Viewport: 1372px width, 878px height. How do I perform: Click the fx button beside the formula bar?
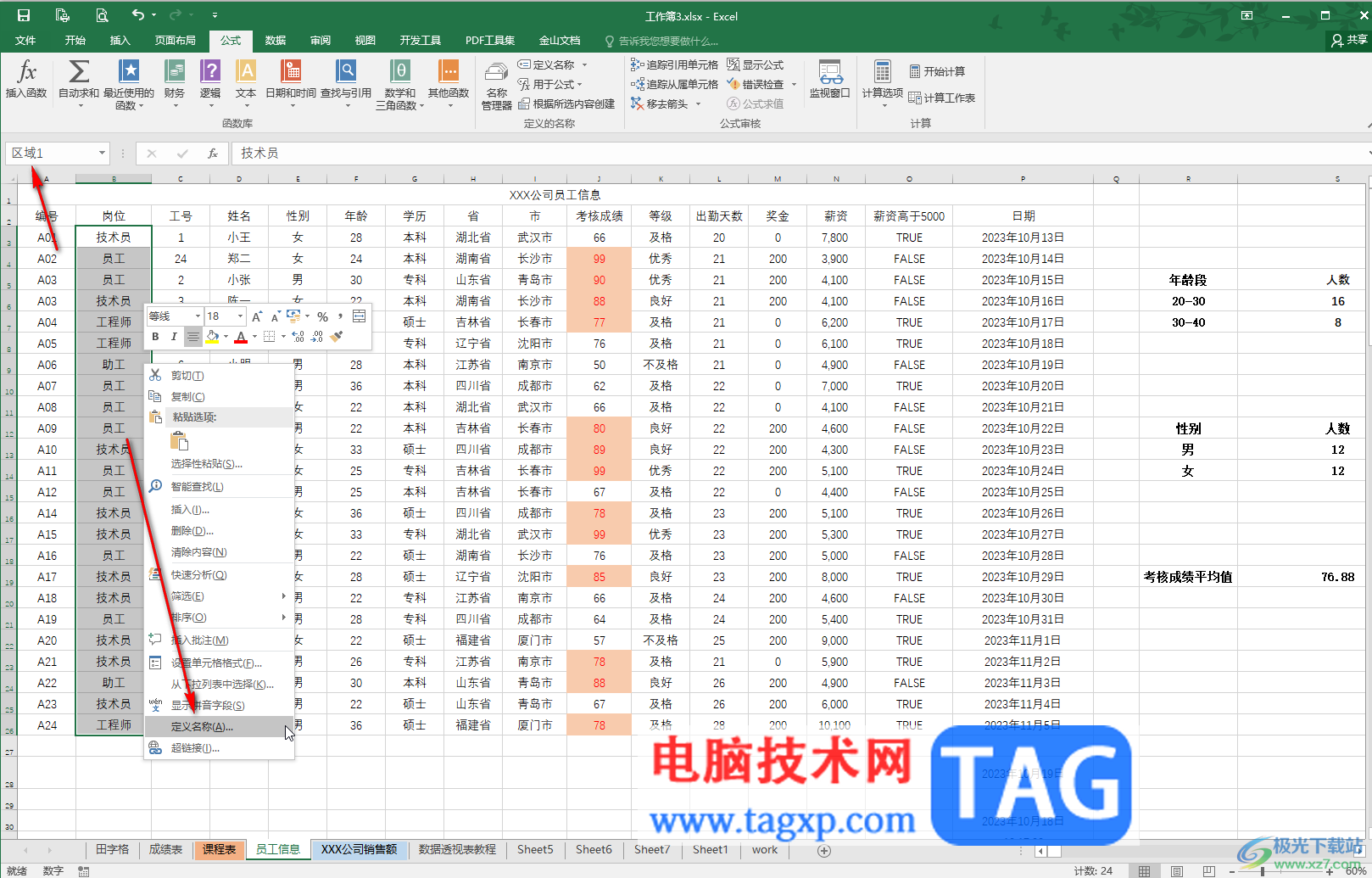[213, 154]
